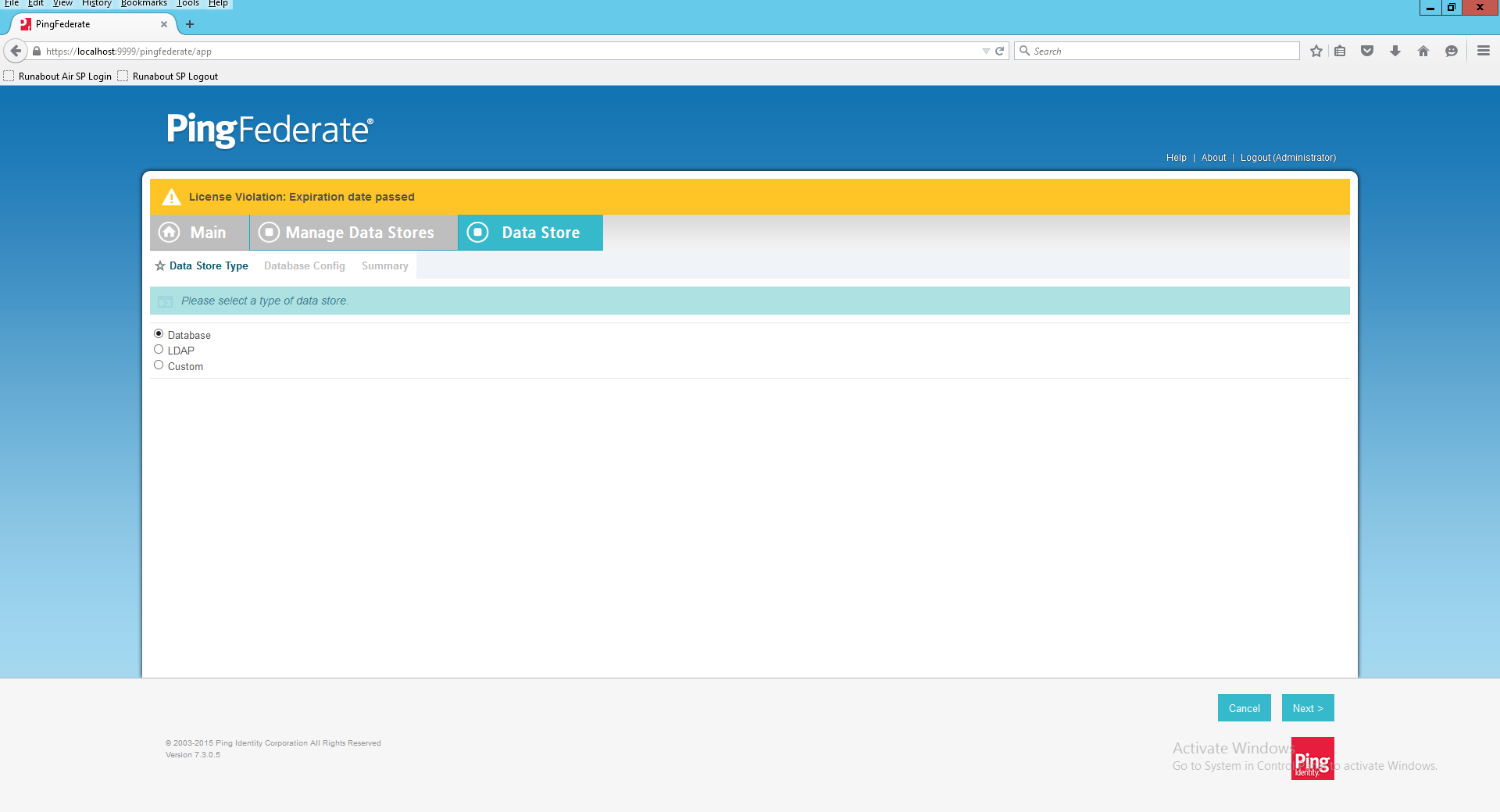Screen dimensions: 1500x812
Task: Click the bookmark star icon
Action: 1316,51
